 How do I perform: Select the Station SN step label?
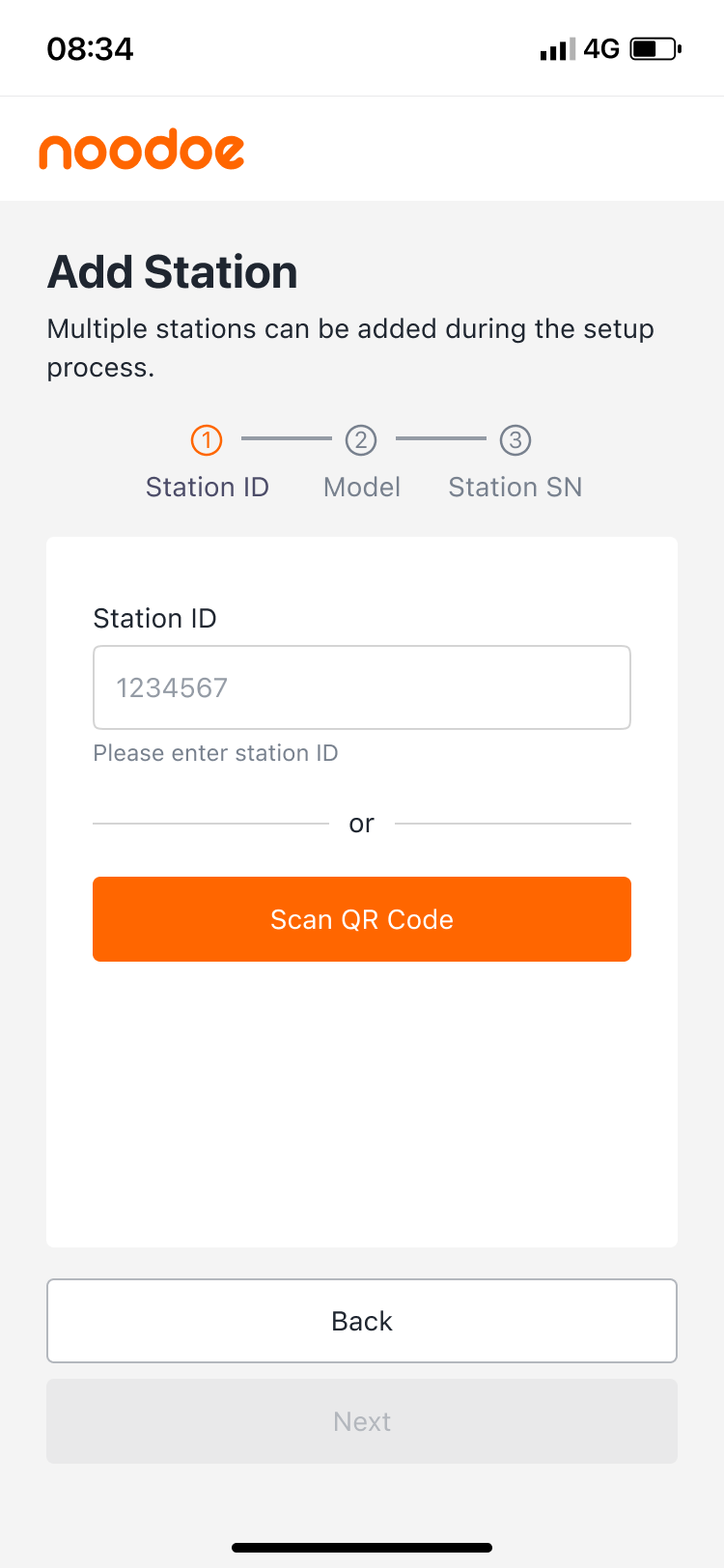click(x=515, y=487)
